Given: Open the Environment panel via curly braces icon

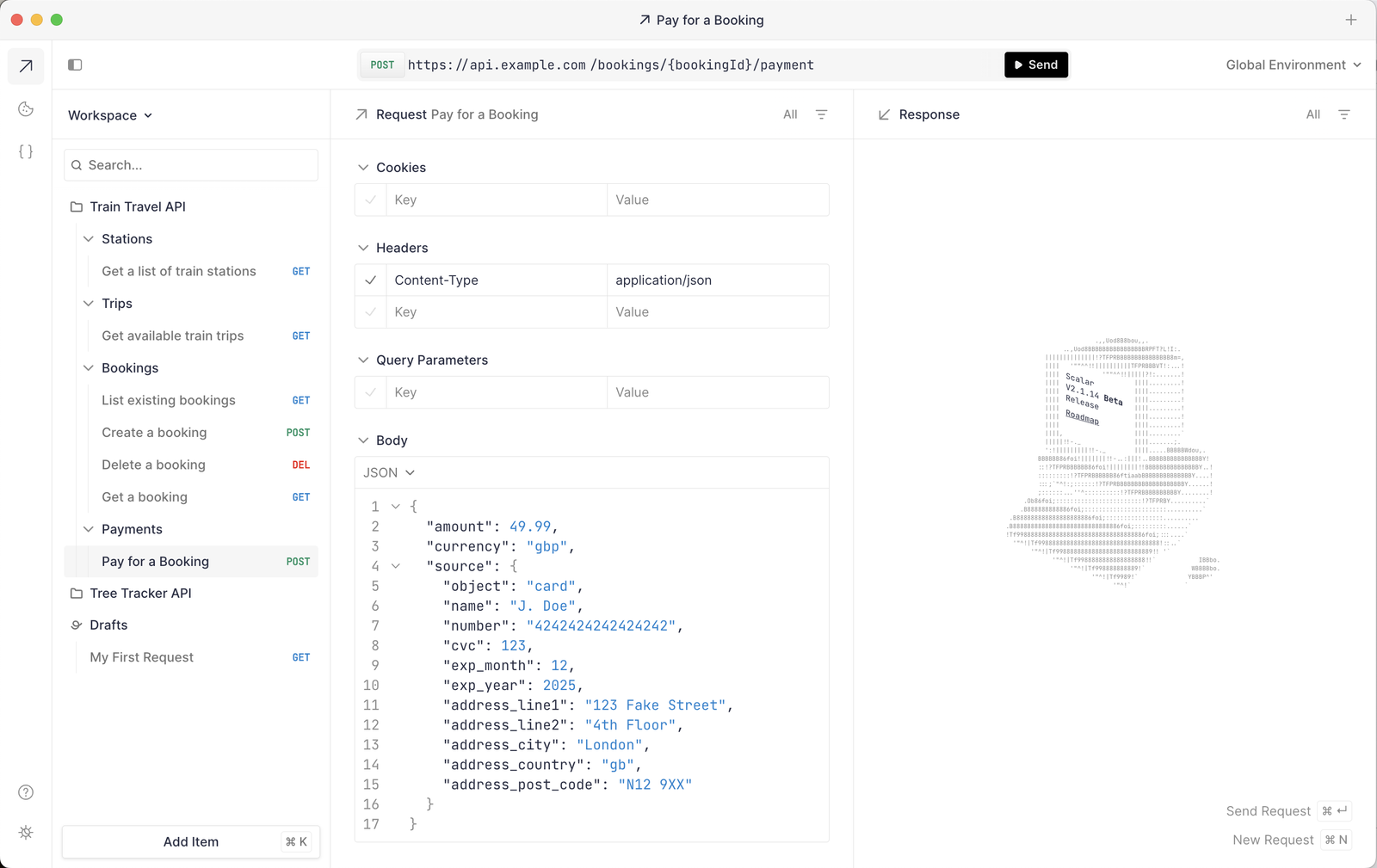Looking at the screenshot, I should (25, 151).
